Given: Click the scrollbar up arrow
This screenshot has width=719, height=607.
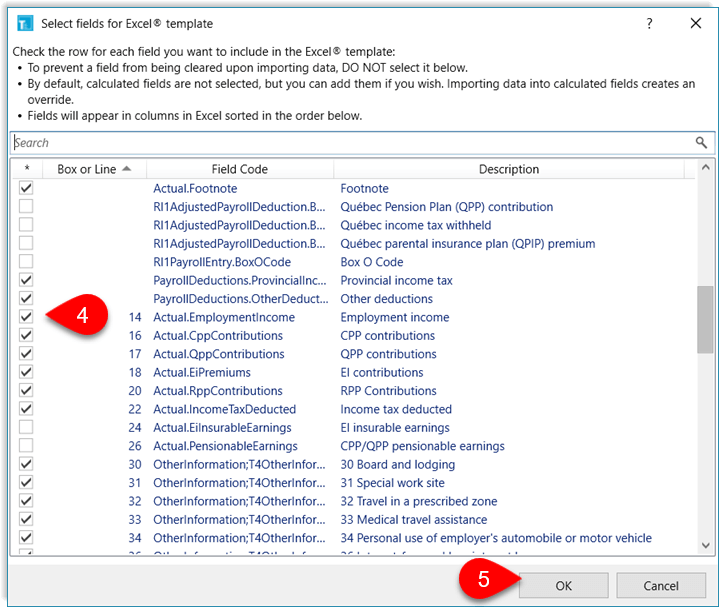Looking at the screenshot, I should (706, 168).
